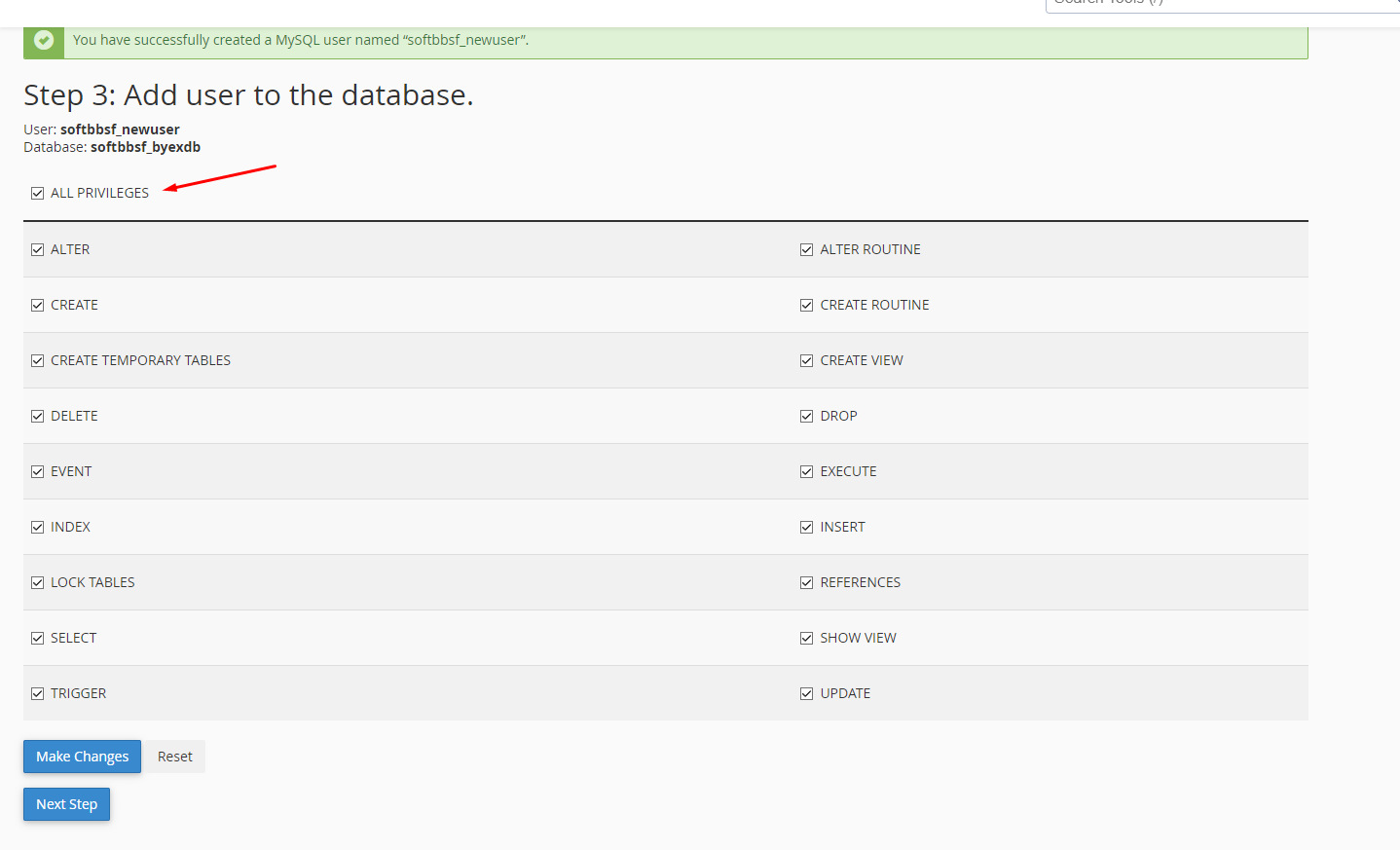This screenshot has width=1400, height=850.
Task: Uncheck the DELETE privilege
Action: coord(38,416)
